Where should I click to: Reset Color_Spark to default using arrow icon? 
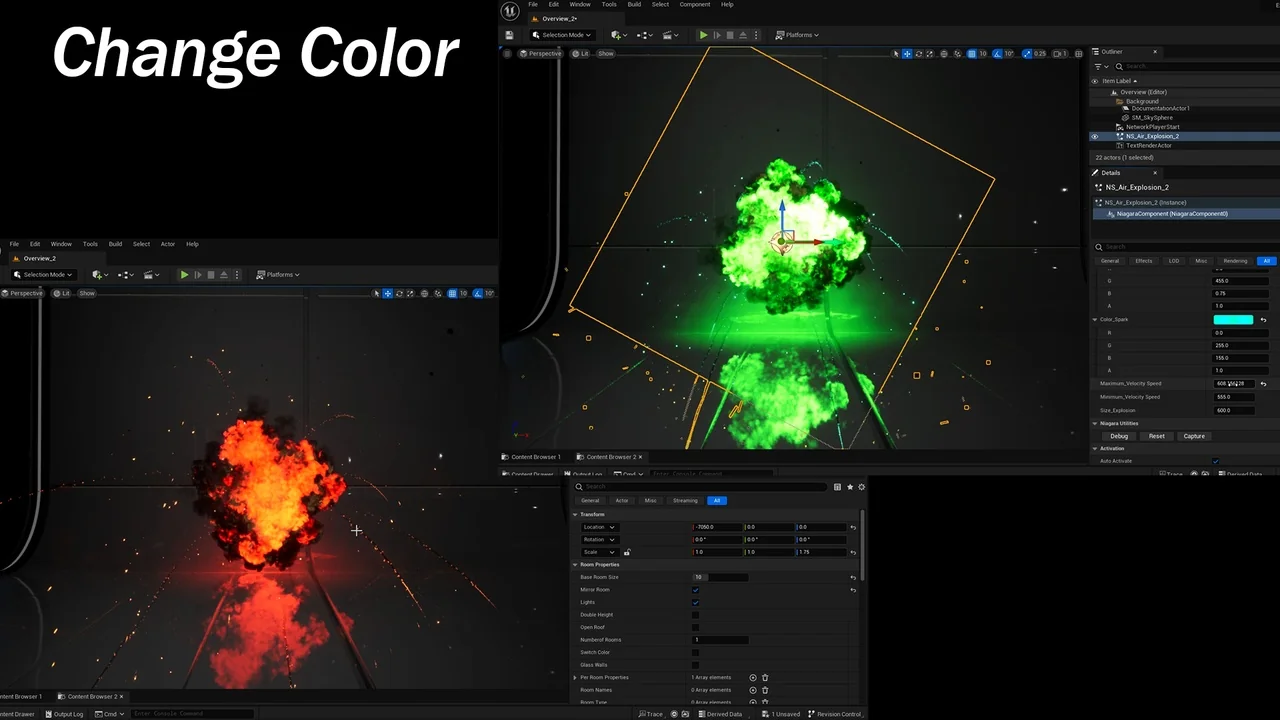pyautogui.click(x=1263, y=320)
